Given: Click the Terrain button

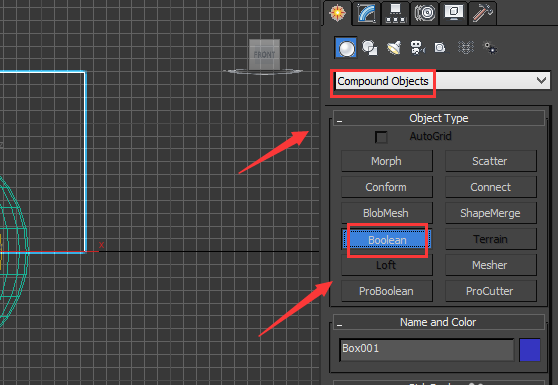Looking at the screenshot, I should 491,239.
